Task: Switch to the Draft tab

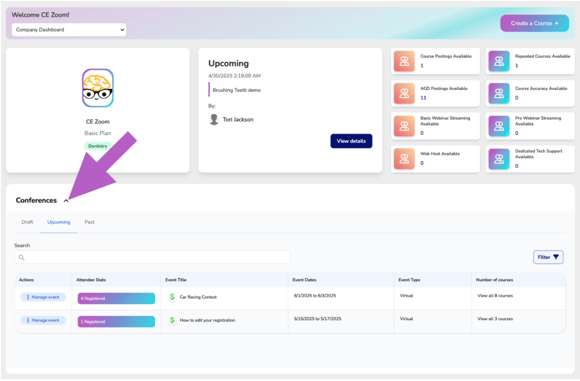Action: click(x=27, y=222)
